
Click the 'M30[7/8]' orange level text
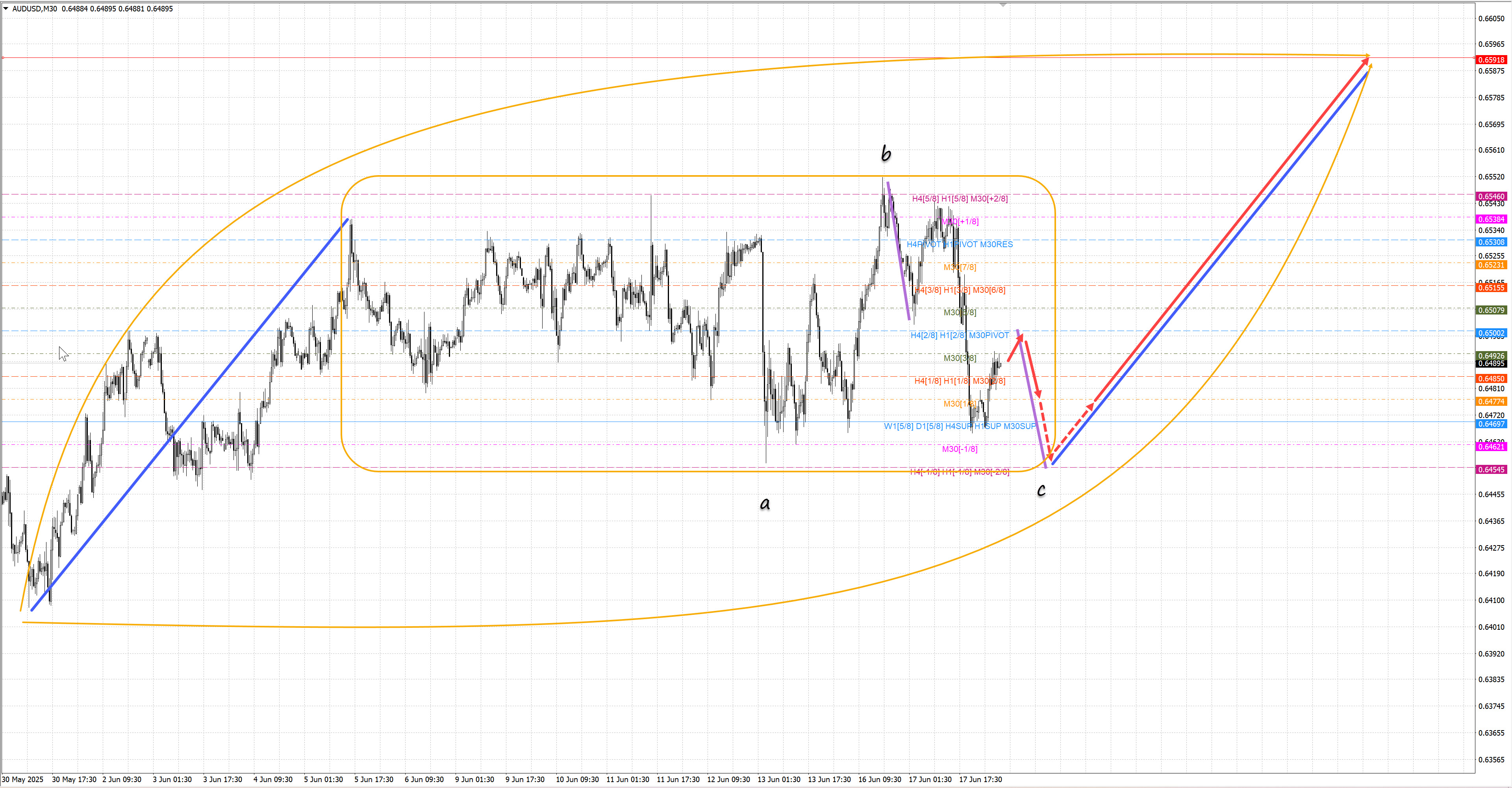pyautogui.click(x=960, y=267)
